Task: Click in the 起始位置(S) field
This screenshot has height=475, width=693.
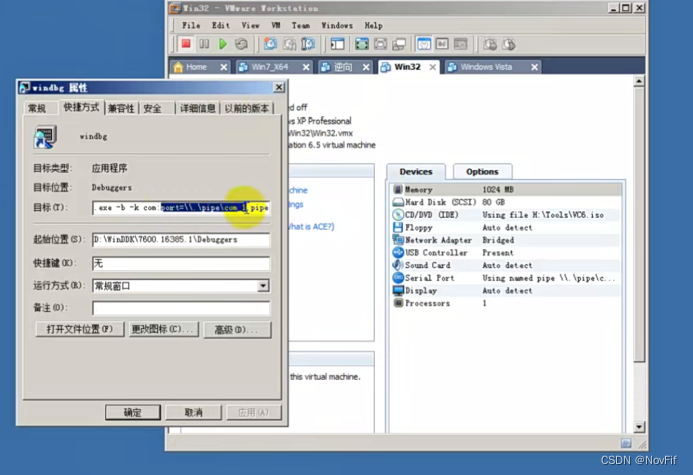Action: tap(181, 240)
